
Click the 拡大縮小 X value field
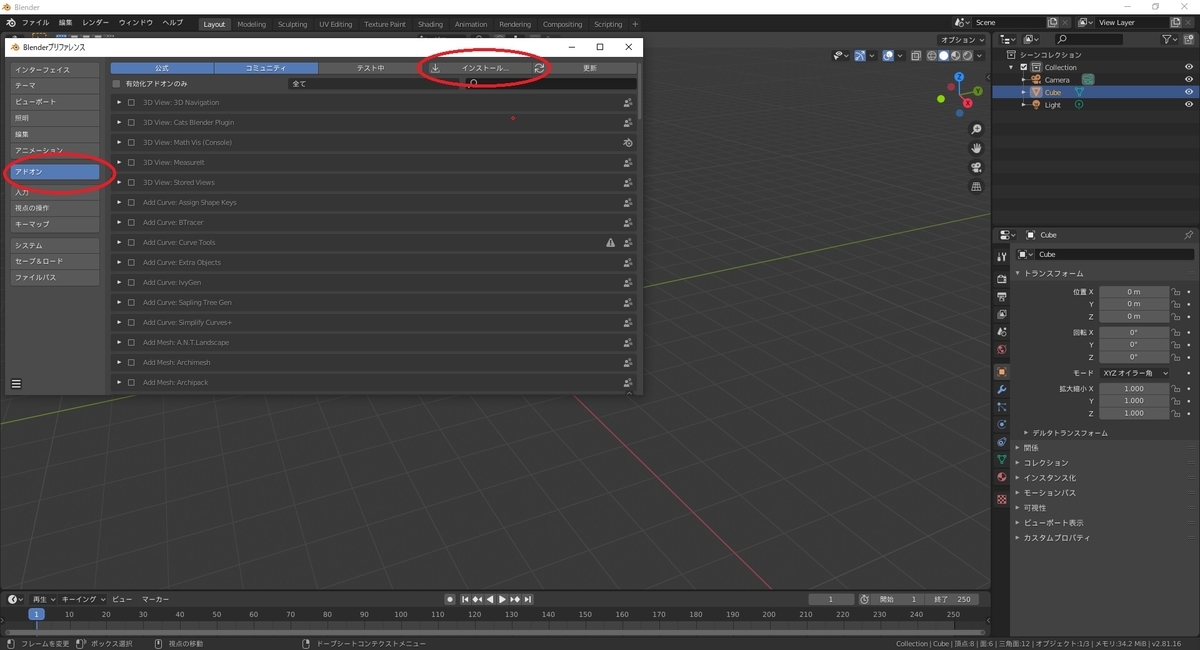(x=1134, y=389)
